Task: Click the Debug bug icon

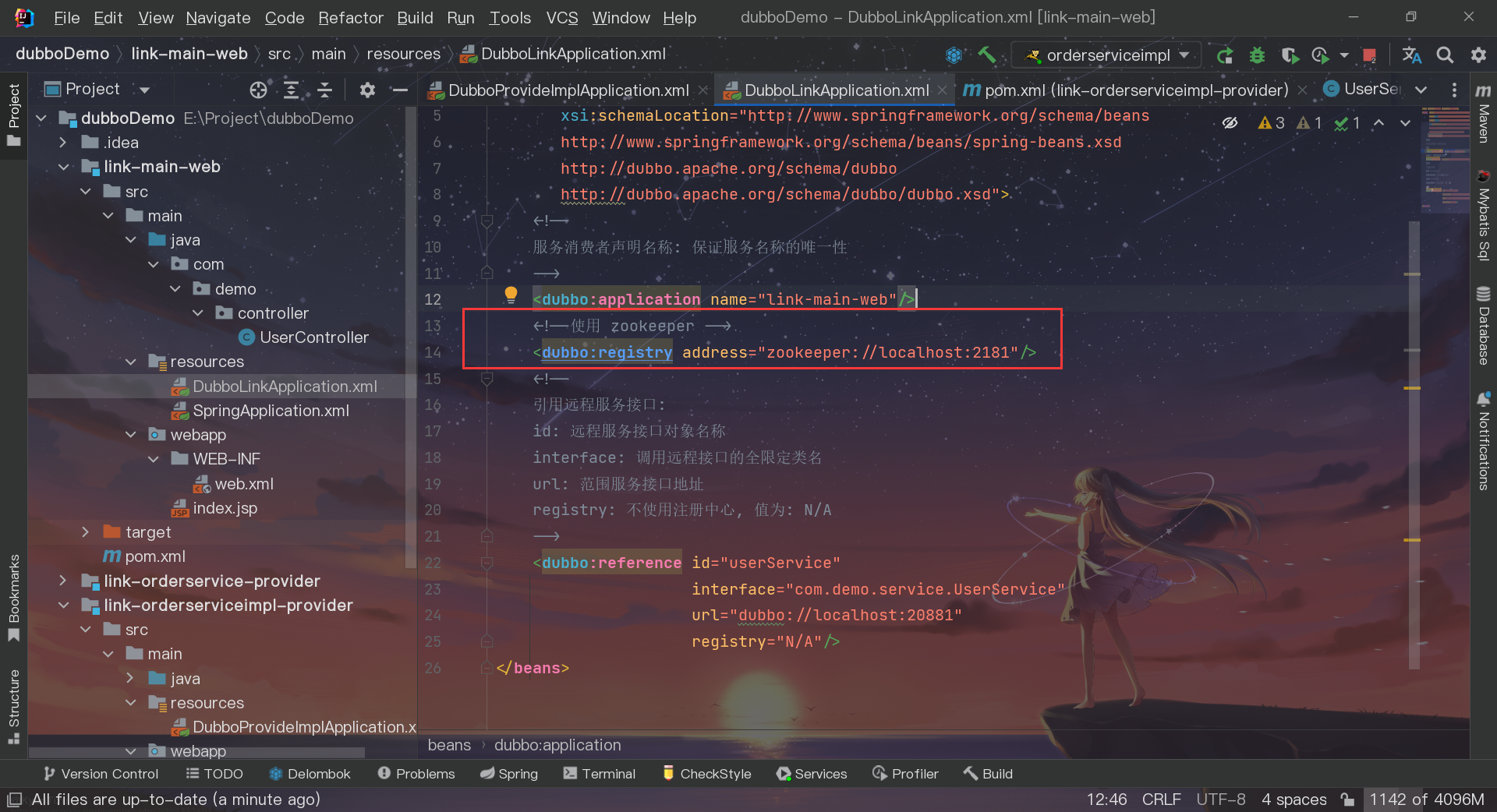Action: click(1257, 55)
